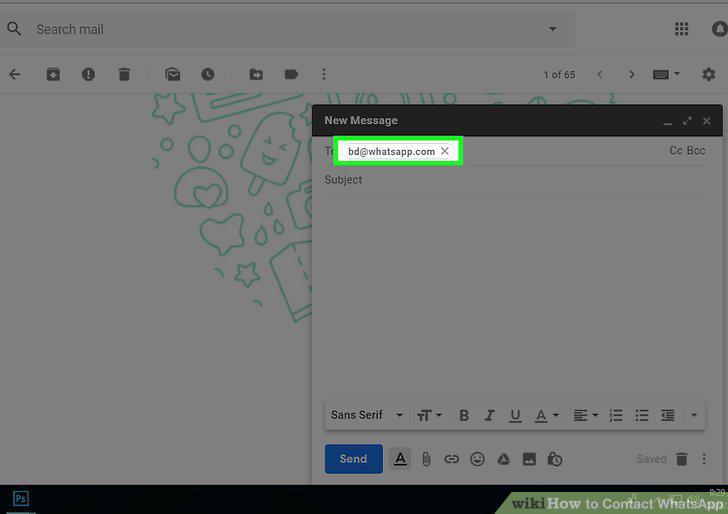Click the search magnifier icon
Viewport: 728px width, 514px height.
pyautogui.click(x=14, y=29)
